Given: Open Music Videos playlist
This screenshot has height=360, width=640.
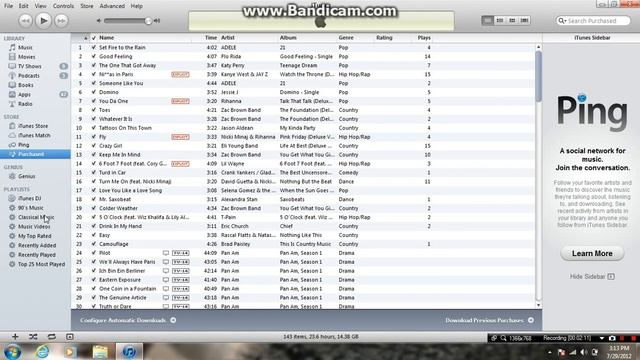Looking at the screenshot, I should coord(34,226).
